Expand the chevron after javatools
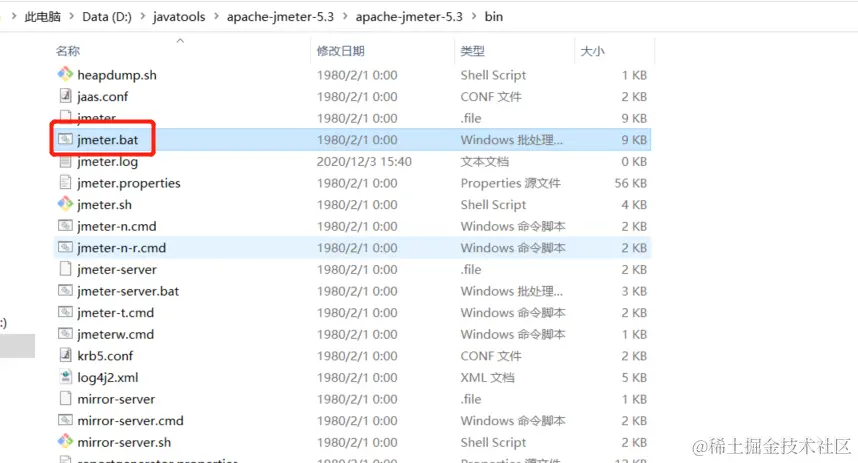858x463 pixels. click(216, 16)
